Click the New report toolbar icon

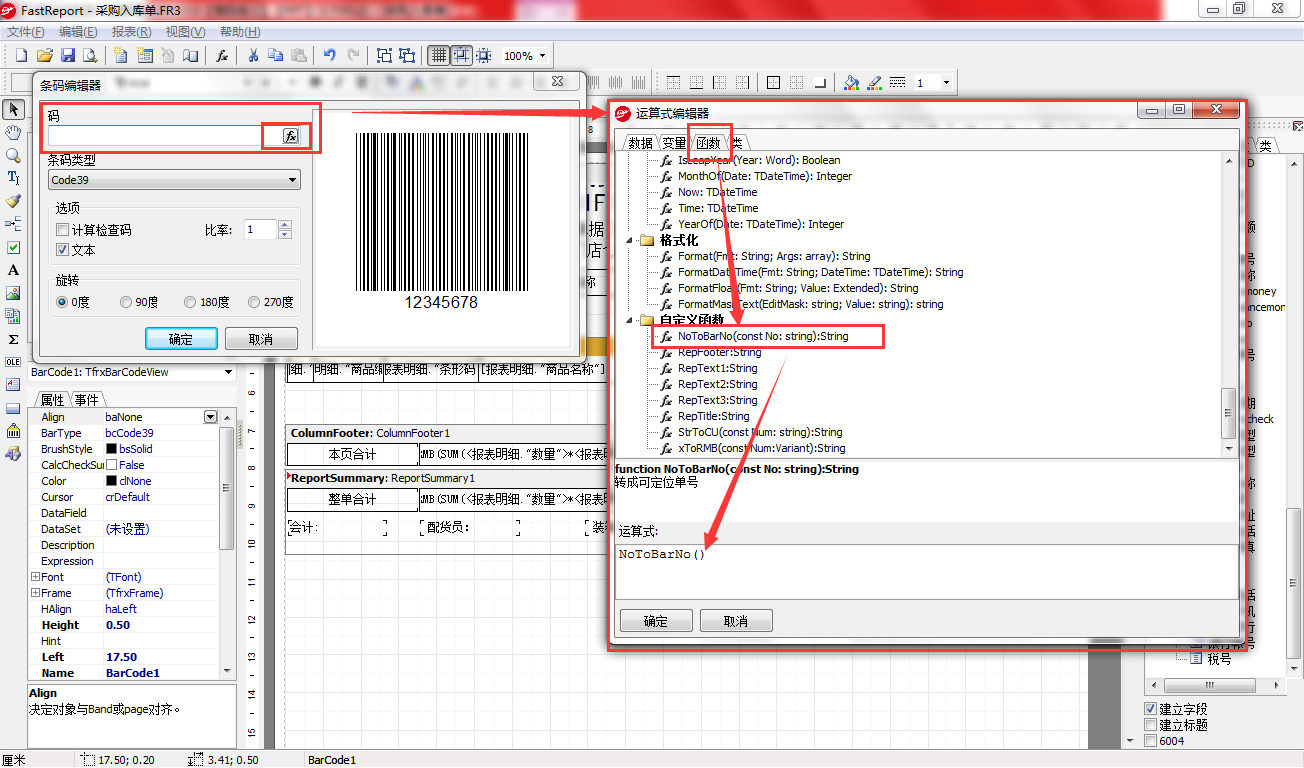pos(20,56)
